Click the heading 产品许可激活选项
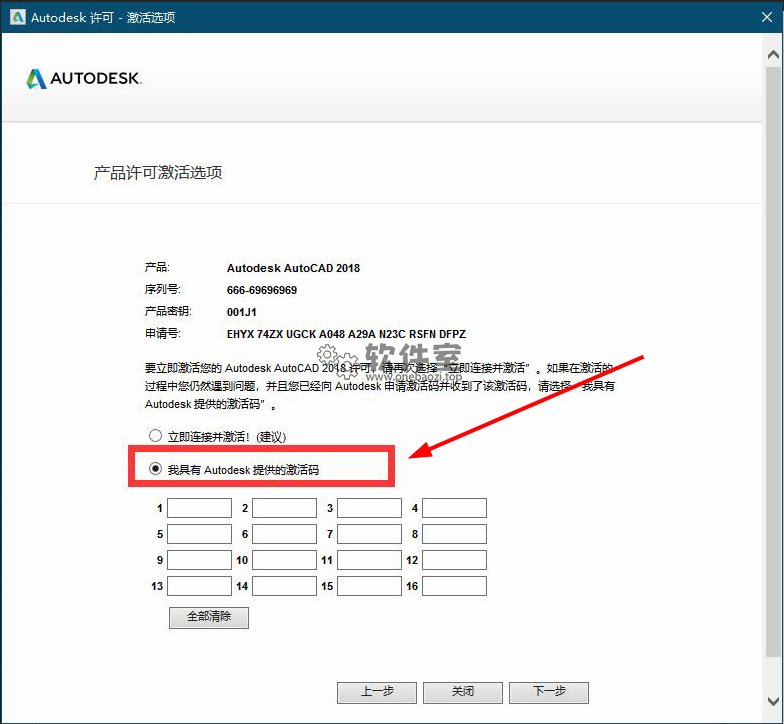This screenshot has width=784, height=724. tap(158, 172)
